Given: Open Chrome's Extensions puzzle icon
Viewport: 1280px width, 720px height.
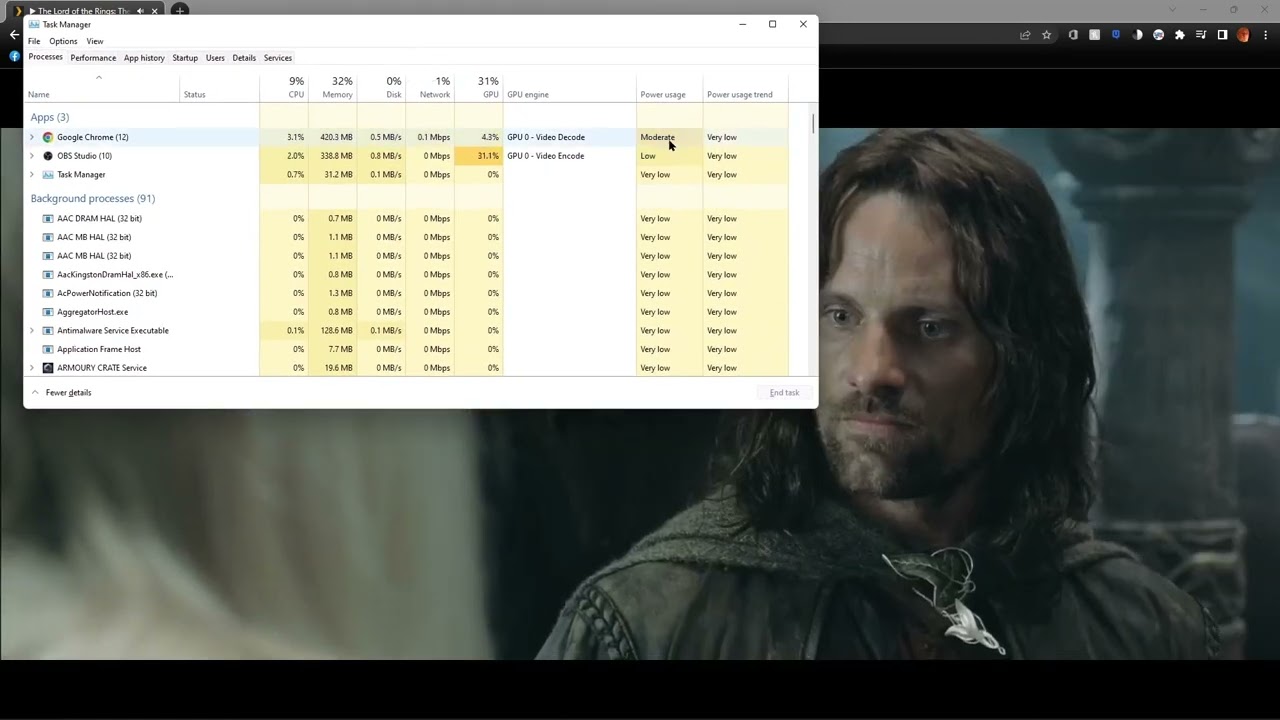Looking at the screenshot, I should 1180,35.
